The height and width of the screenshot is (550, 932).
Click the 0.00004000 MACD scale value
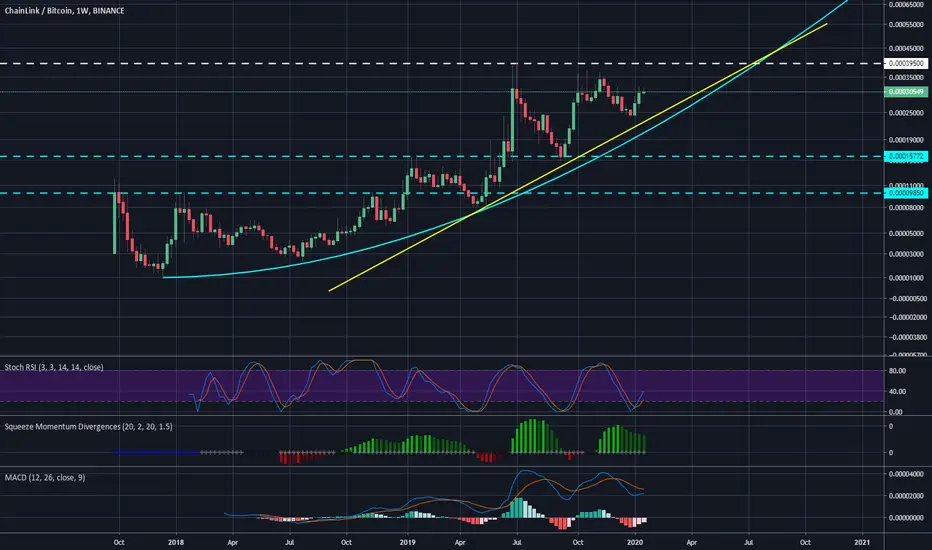point(906,474)
